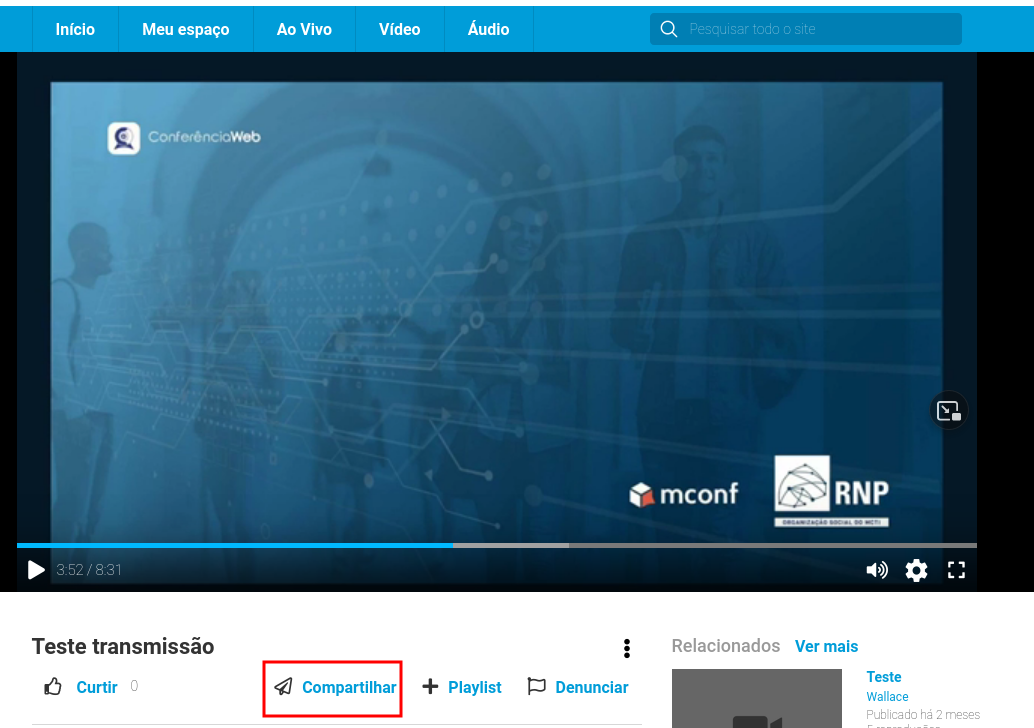Click the Curtir link
The image size is (1034, 728).
tap(97, 687)
